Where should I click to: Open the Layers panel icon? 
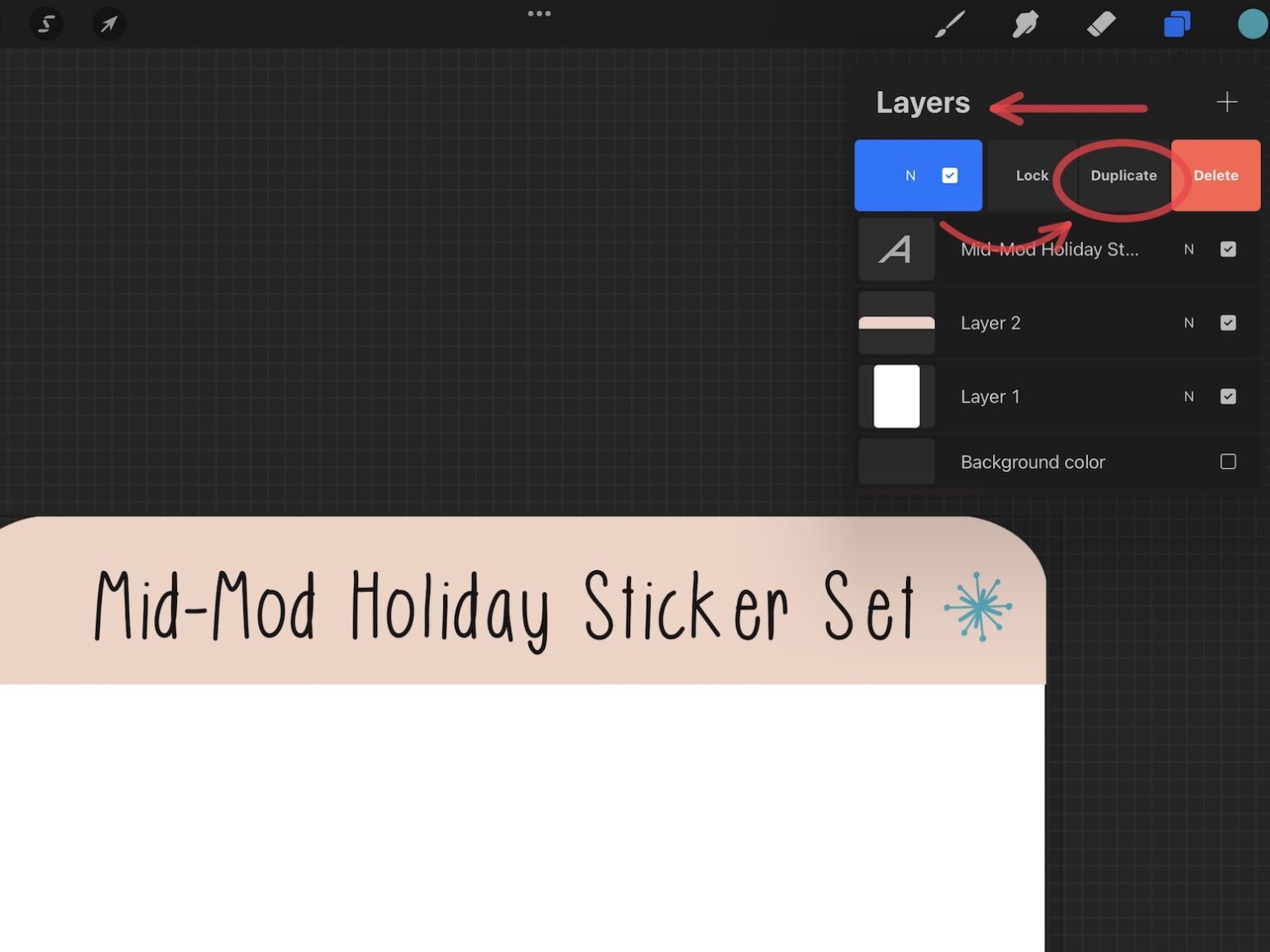1177,24
